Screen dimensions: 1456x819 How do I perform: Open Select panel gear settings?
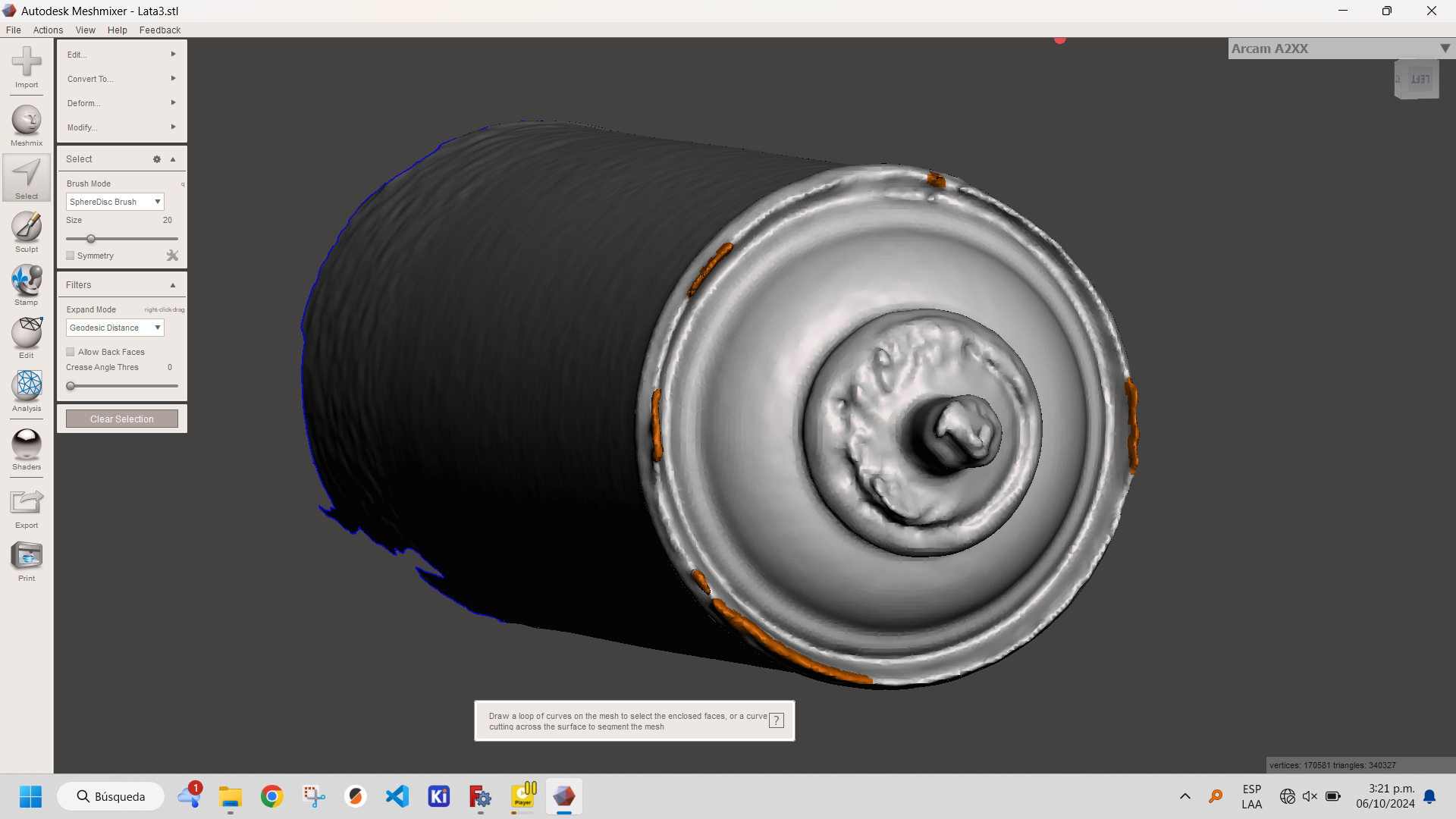[x=157, y=159]
